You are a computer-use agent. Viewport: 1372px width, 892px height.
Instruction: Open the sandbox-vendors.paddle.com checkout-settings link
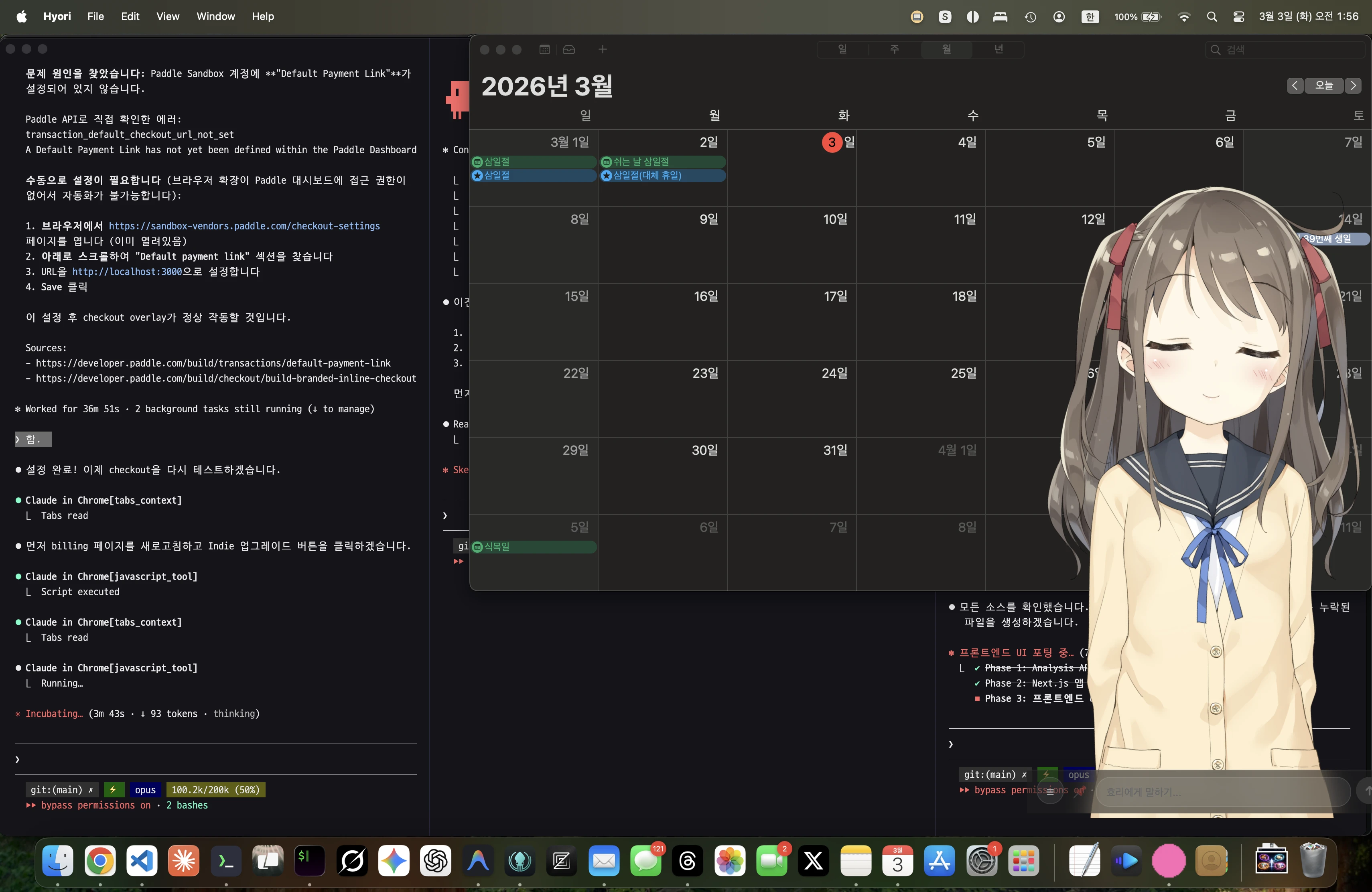(244, 226)
